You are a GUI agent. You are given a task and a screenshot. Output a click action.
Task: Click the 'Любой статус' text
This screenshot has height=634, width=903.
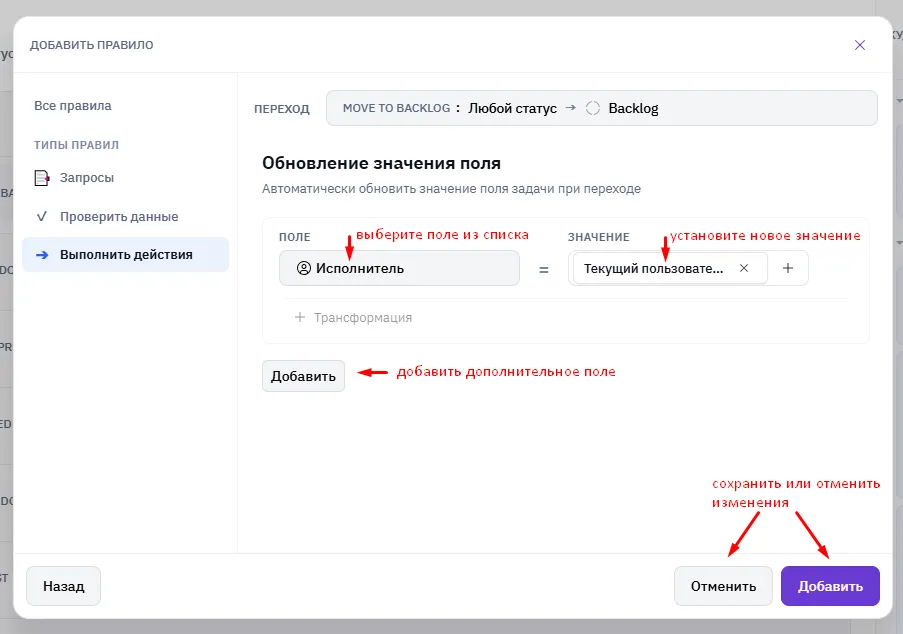(x=513, y=108)
